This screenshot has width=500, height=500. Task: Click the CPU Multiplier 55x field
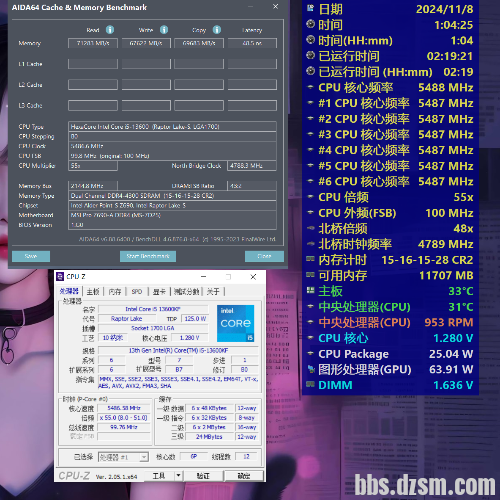[93, 166]
